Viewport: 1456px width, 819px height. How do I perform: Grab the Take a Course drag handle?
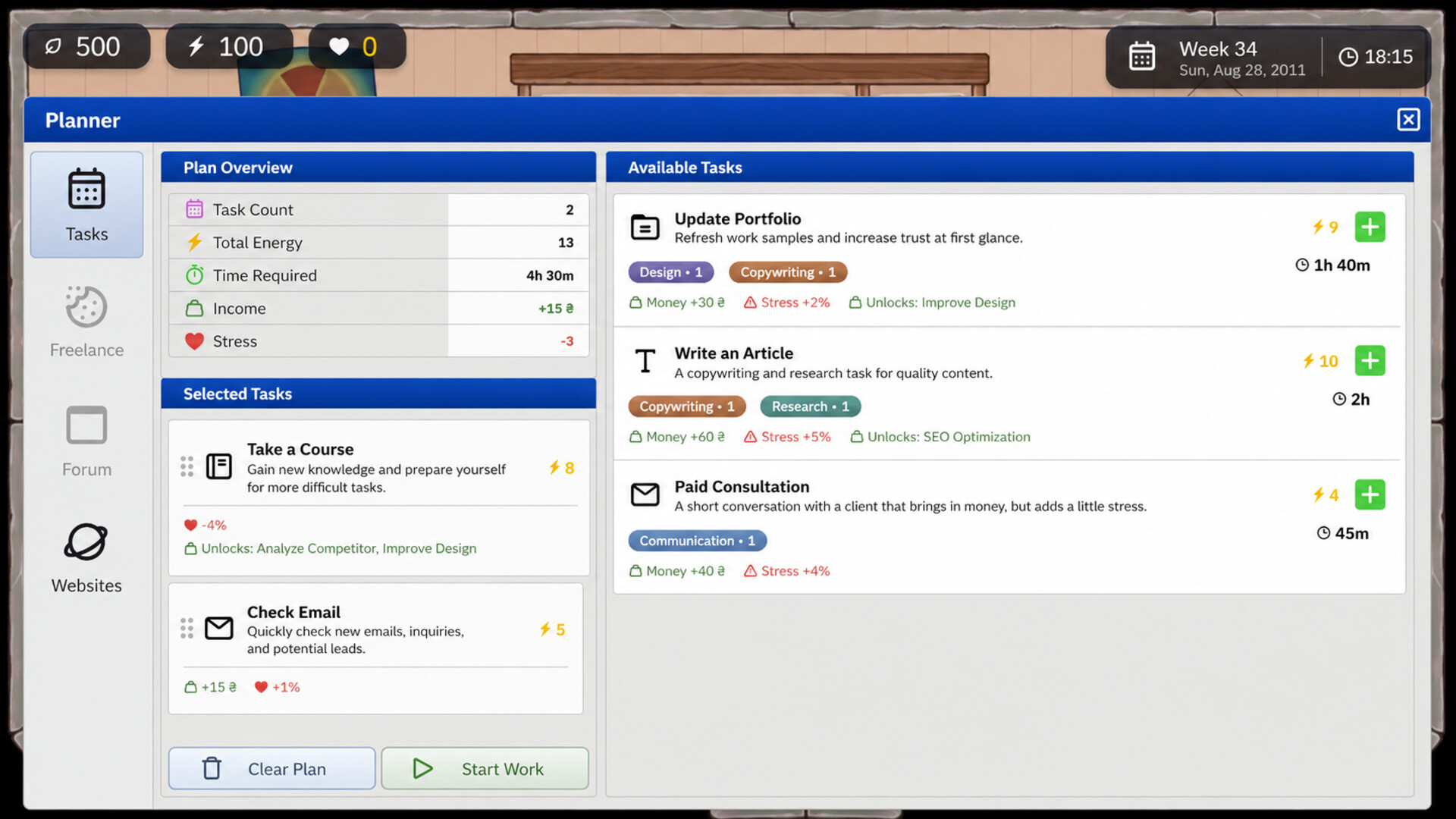tap(187, 466)
